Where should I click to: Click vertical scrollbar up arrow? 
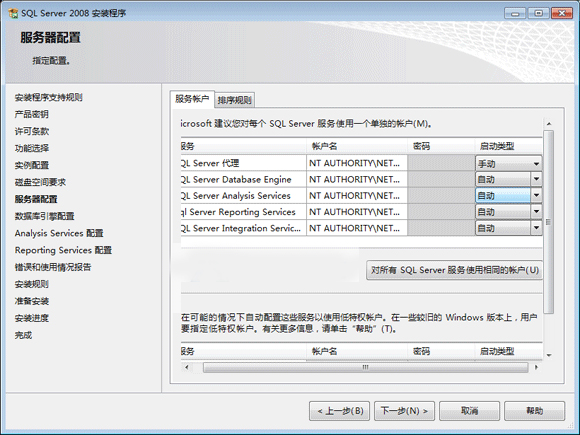point(549,124)
